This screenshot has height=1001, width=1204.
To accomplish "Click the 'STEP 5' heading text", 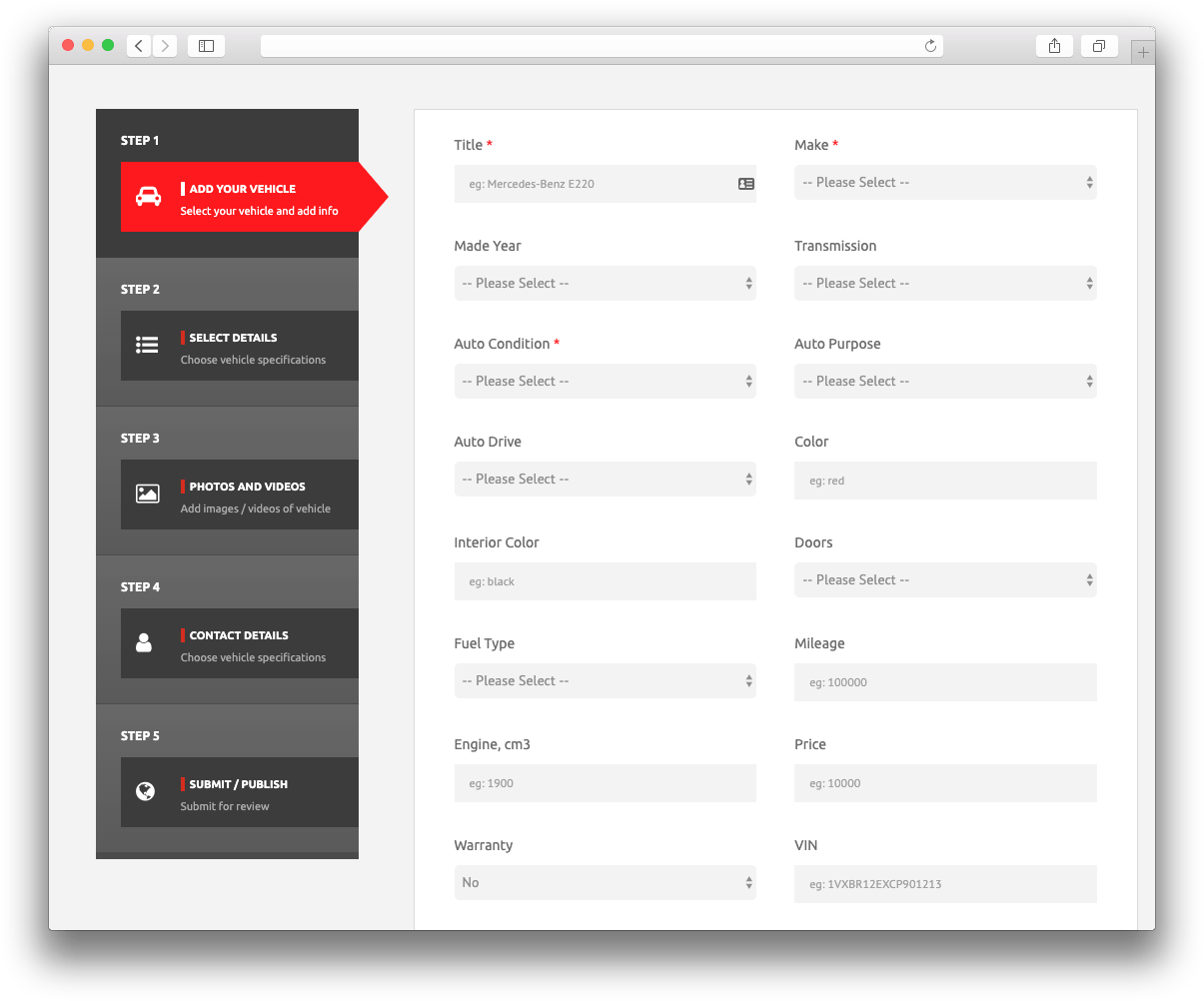I will (140, 736).
